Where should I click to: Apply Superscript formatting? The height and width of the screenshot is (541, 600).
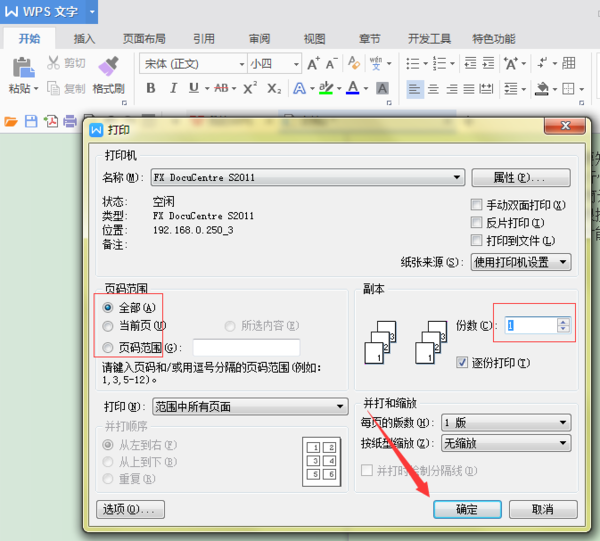[x=250, y=88]
